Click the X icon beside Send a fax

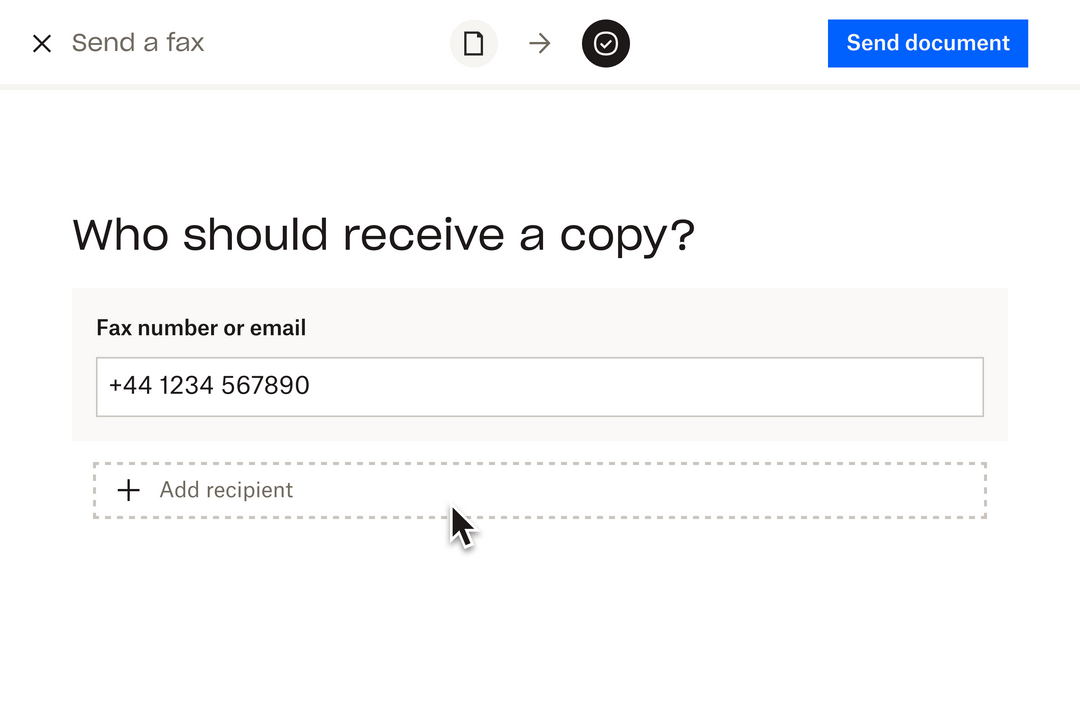point(41,43)
